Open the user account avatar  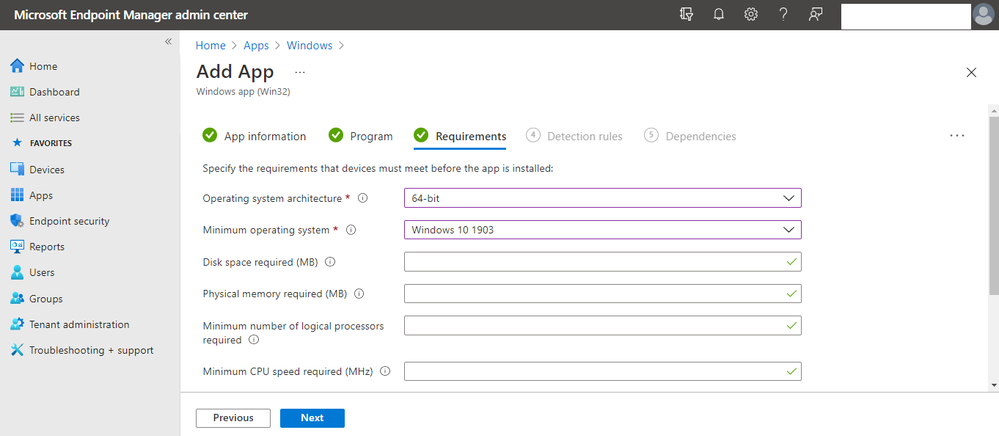(x=984, y=15)
